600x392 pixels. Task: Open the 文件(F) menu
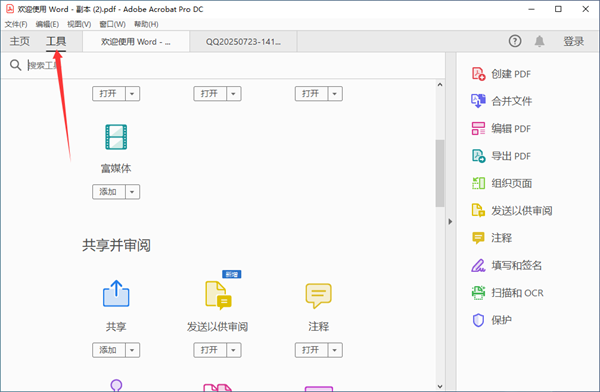point(16,24)
